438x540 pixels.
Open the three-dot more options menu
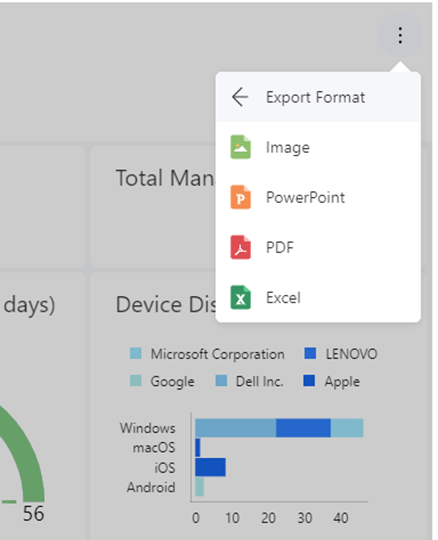[400, 35]
